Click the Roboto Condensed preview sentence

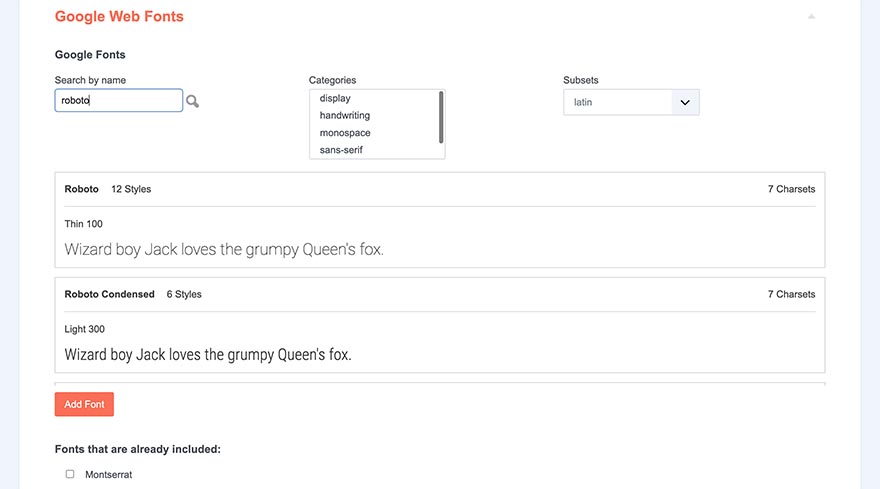[208, 355]
